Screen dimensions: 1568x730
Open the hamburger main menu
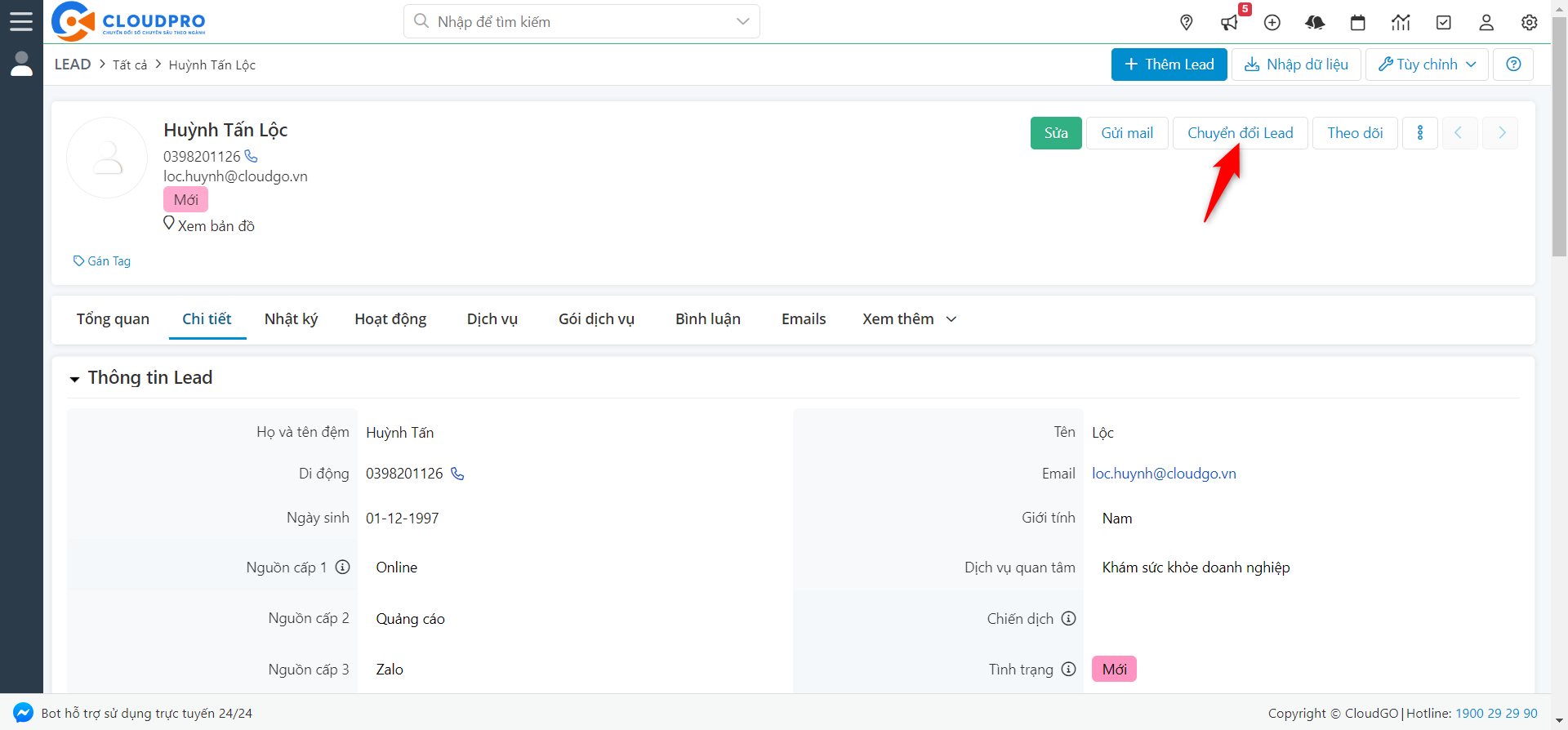pos(21,21)
